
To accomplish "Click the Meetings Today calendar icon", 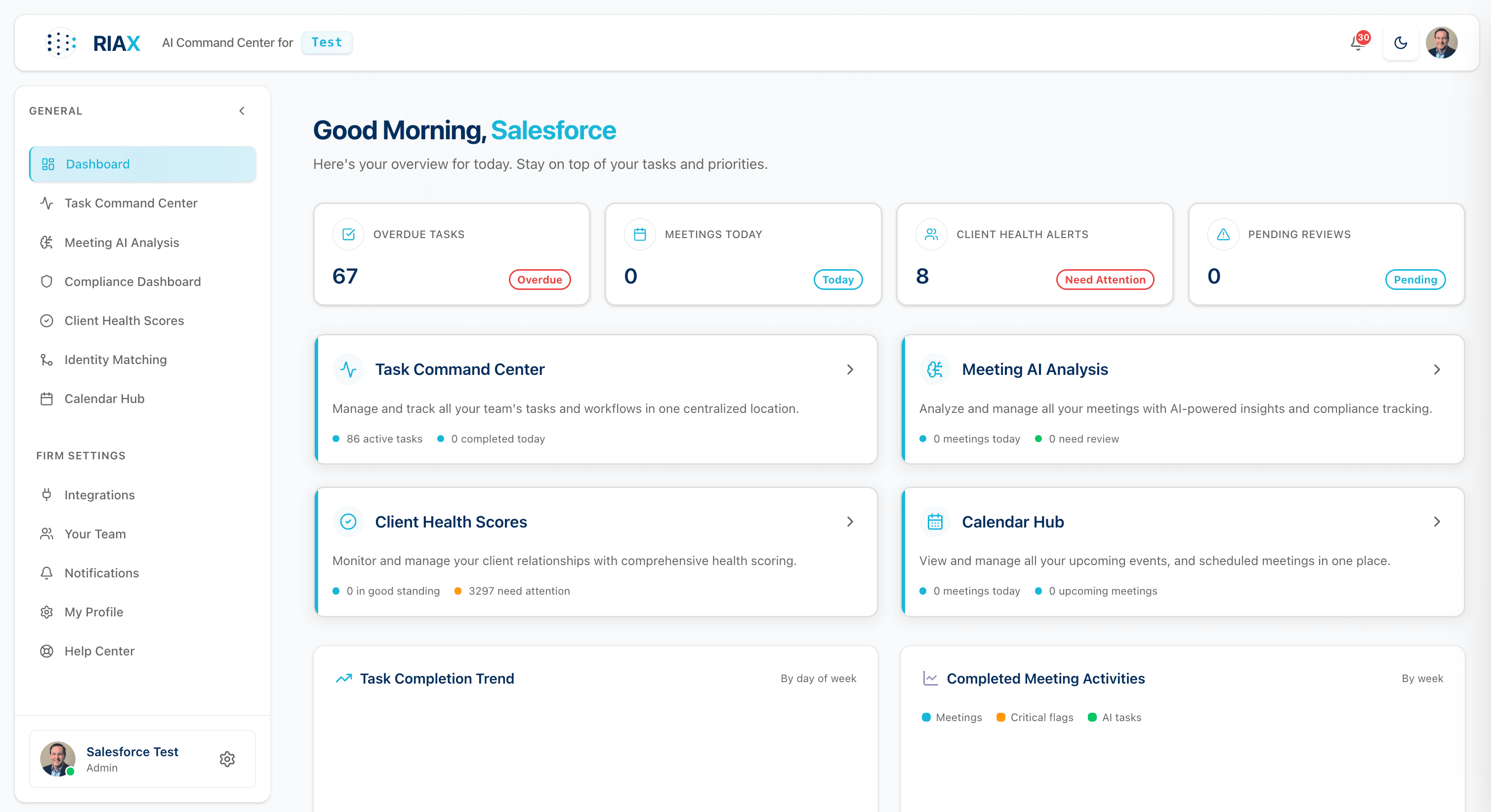I will coord(640,235).
